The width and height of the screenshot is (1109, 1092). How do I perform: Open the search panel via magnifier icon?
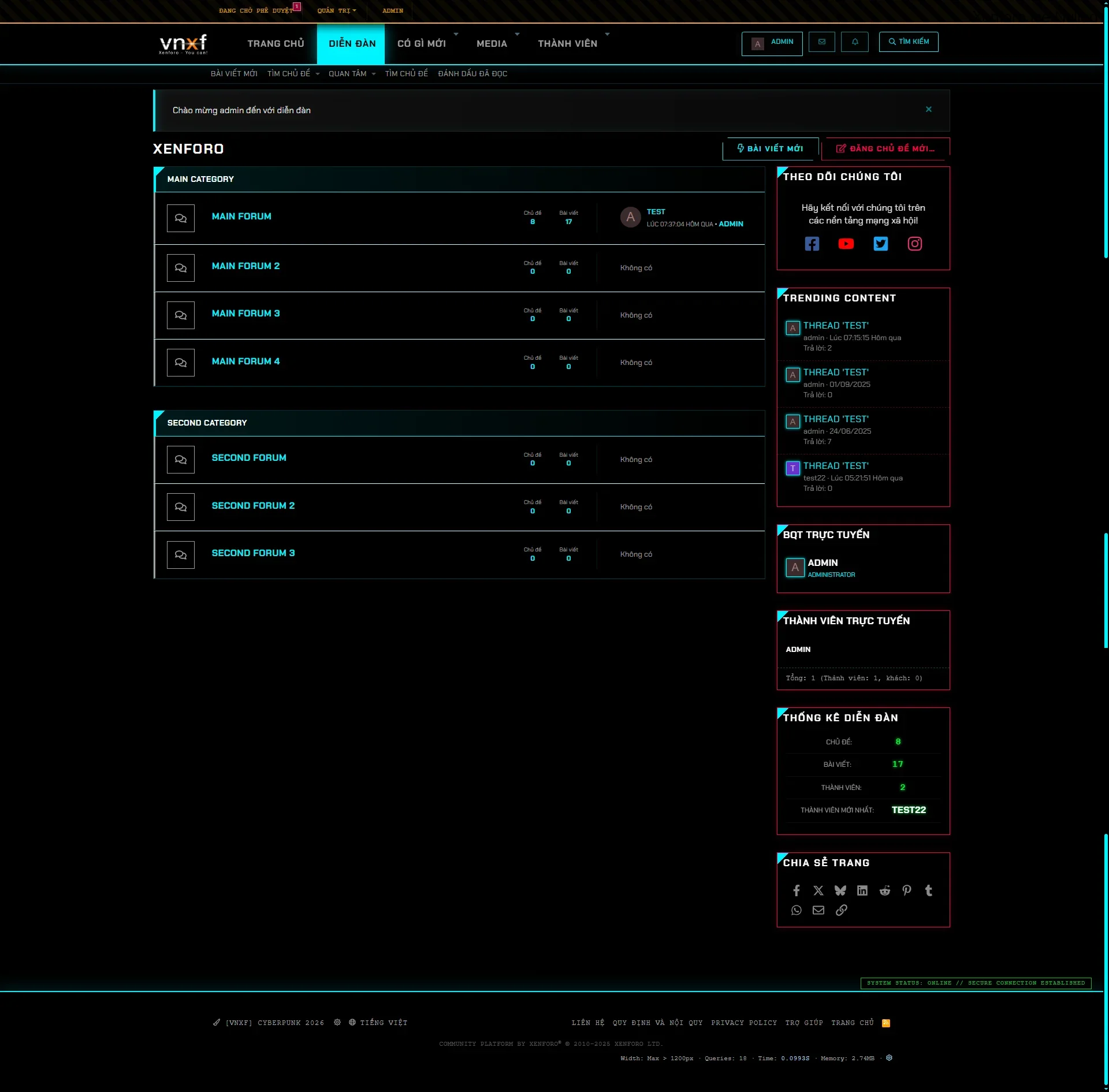(908, 42)
